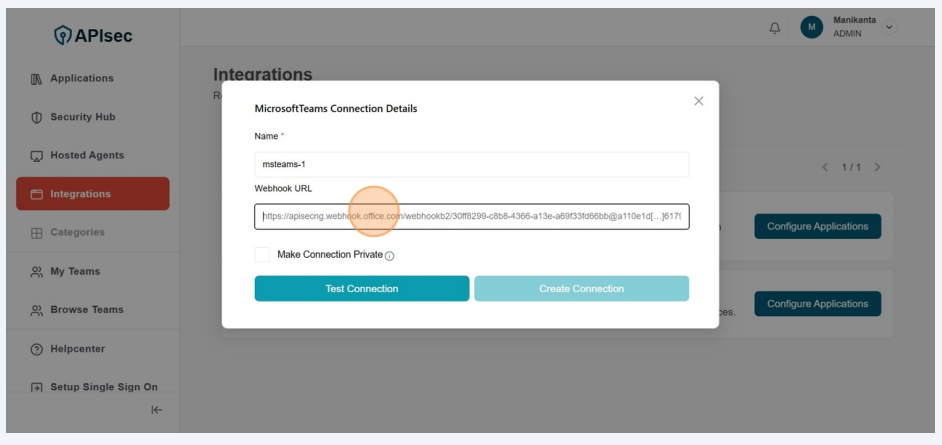Expand the Manikanta user account dropdown
Image resolution: width=942 pixels, height=445 pixels.
[889, 27]
